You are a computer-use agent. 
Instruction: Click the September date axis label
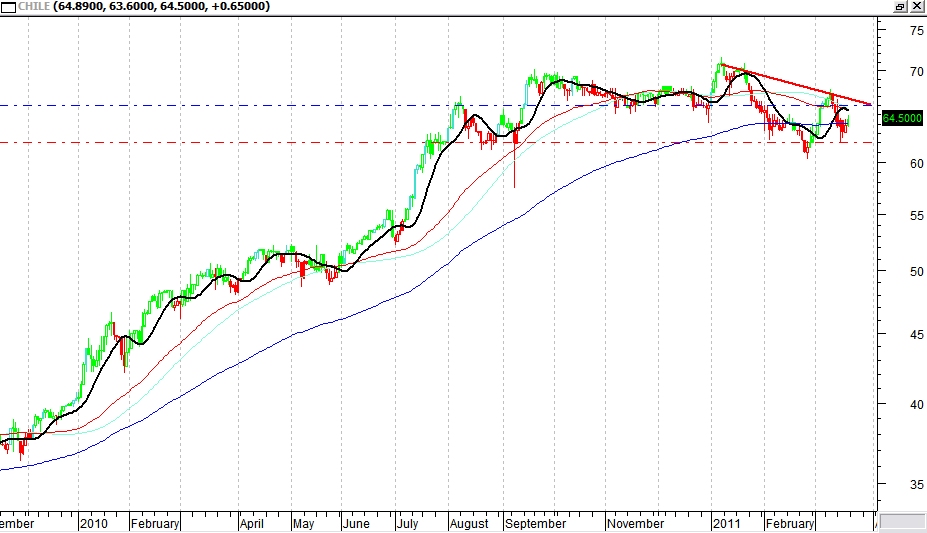[536, 524]
